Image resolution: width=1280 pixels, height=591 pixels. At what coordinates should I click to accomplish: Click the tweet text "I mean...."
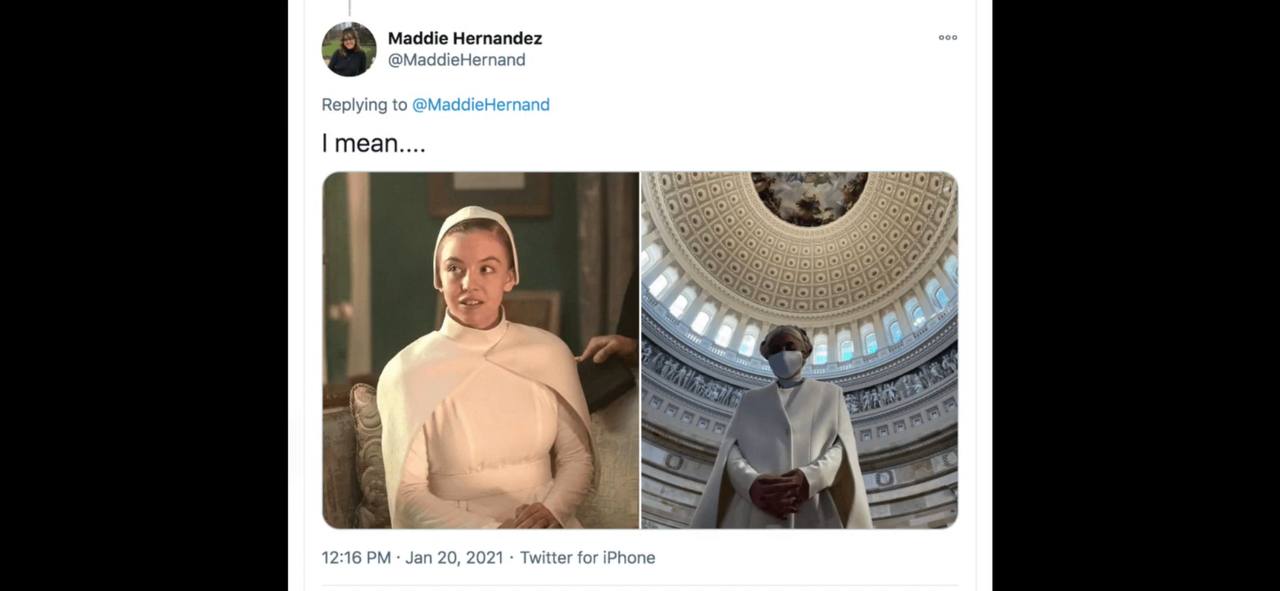click(x=373, y=143)
